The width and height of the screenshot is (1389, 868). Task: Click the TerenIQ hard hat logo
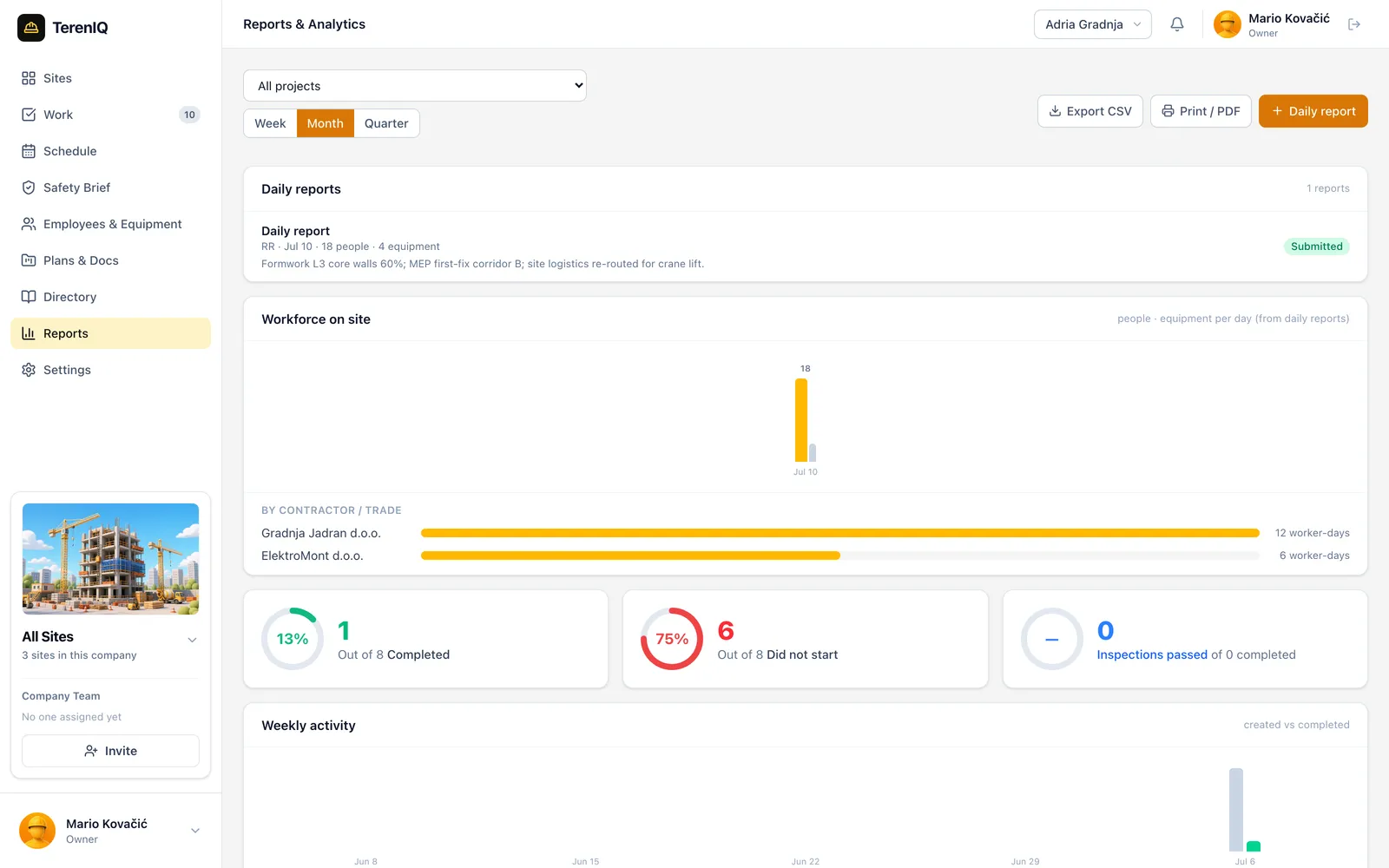pos(31,28)
